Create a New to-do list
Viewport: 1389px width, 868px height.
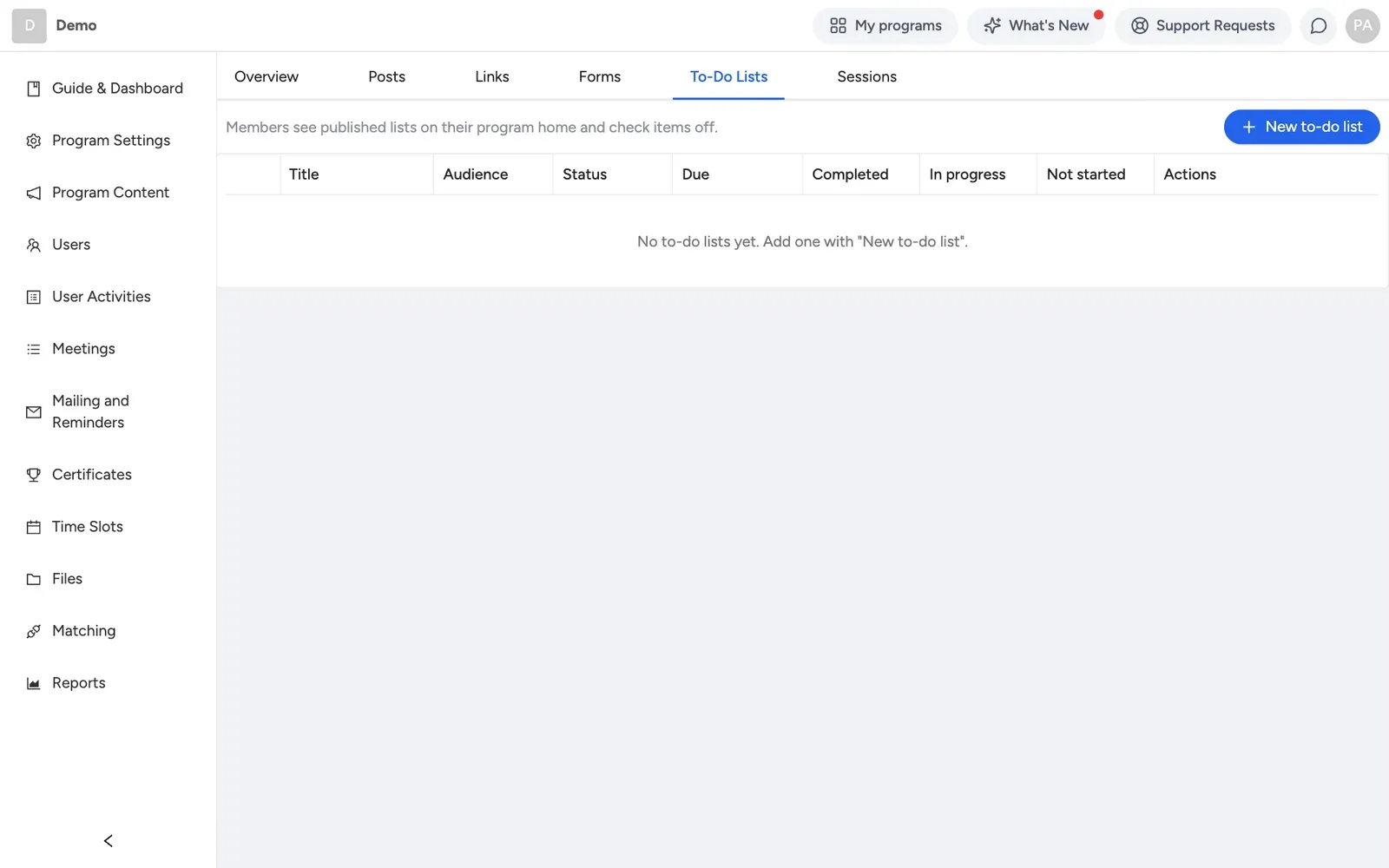[1301, 127]
